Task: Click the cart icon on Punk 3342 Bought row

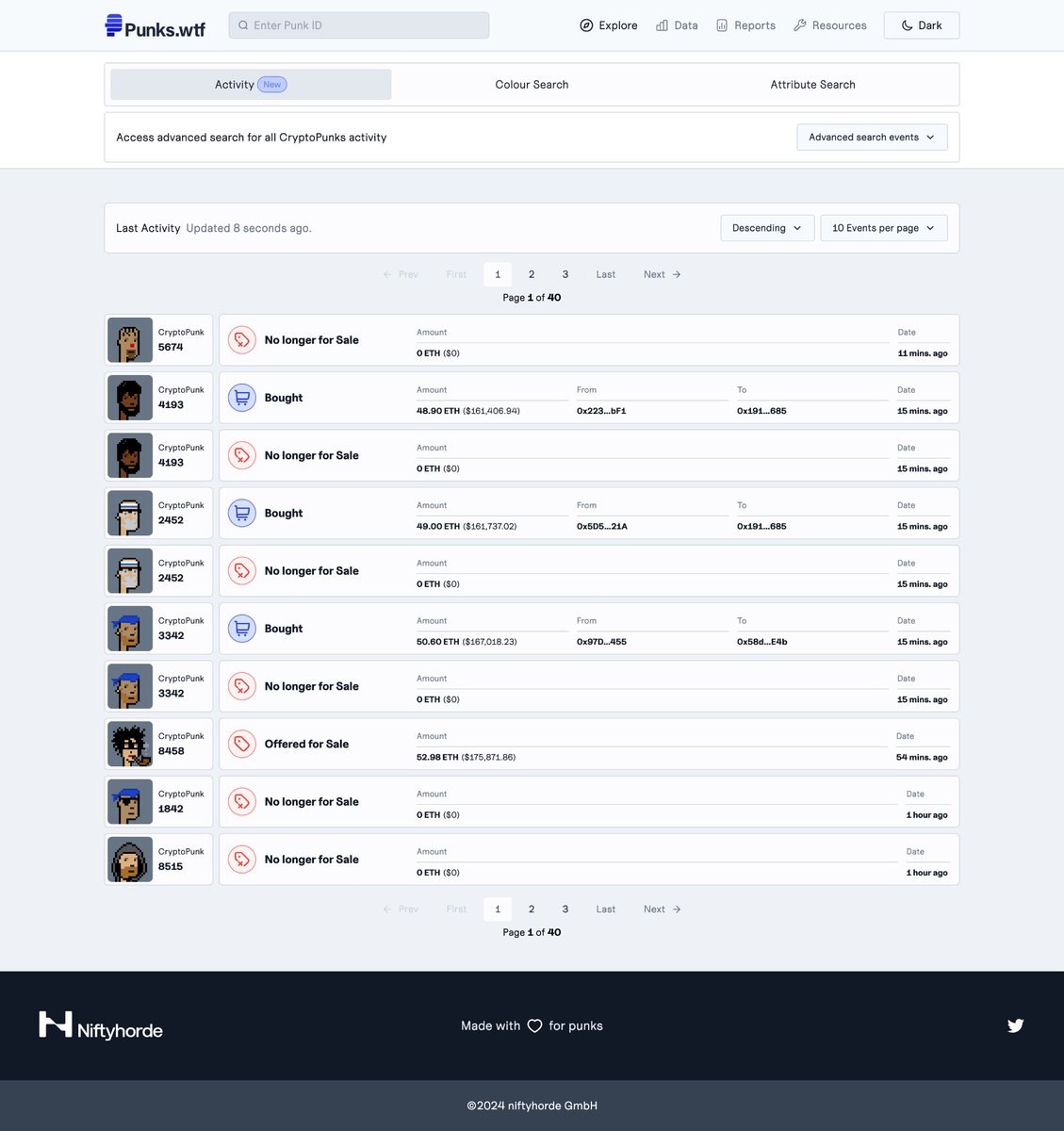Action: coord(242,629)
